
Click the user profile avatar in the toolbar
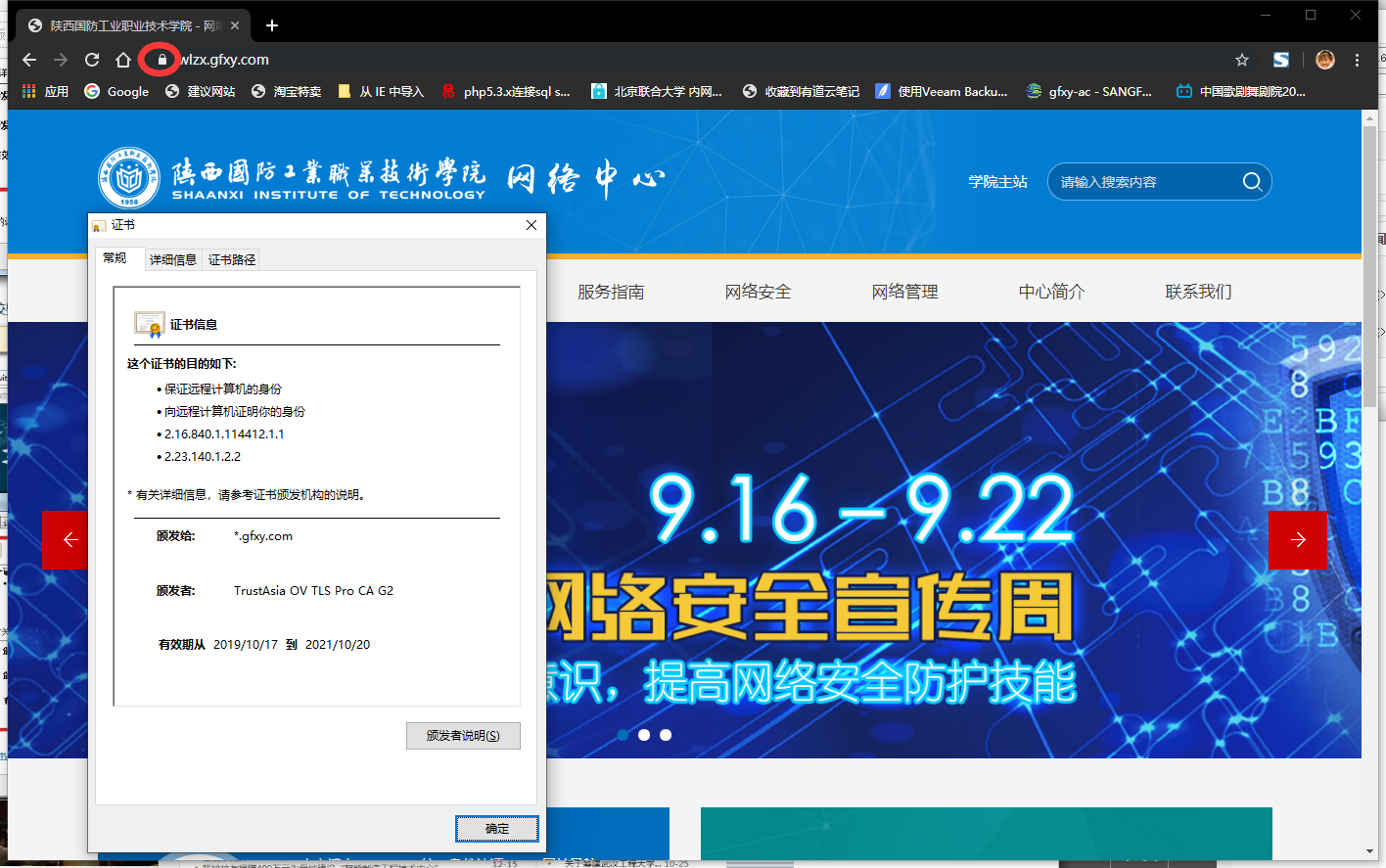click(x=1324, y=60)
